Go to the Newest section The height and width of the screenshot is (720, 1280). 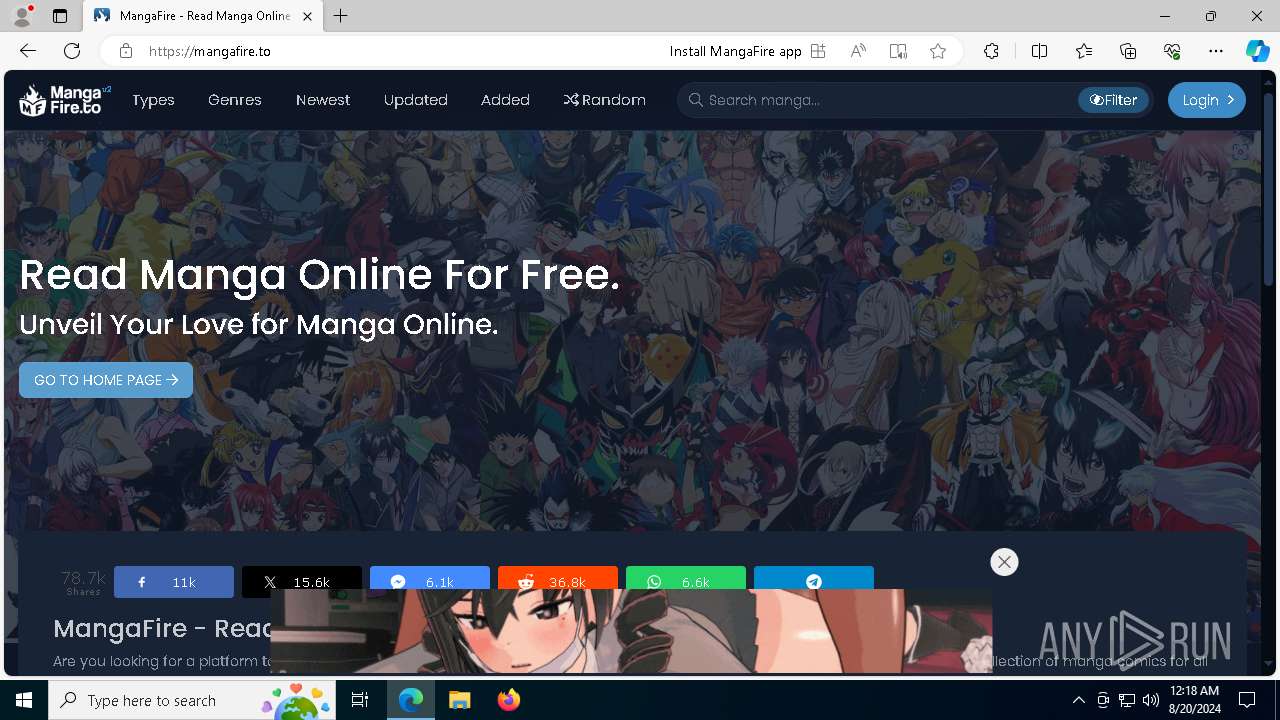coord(323,100)
